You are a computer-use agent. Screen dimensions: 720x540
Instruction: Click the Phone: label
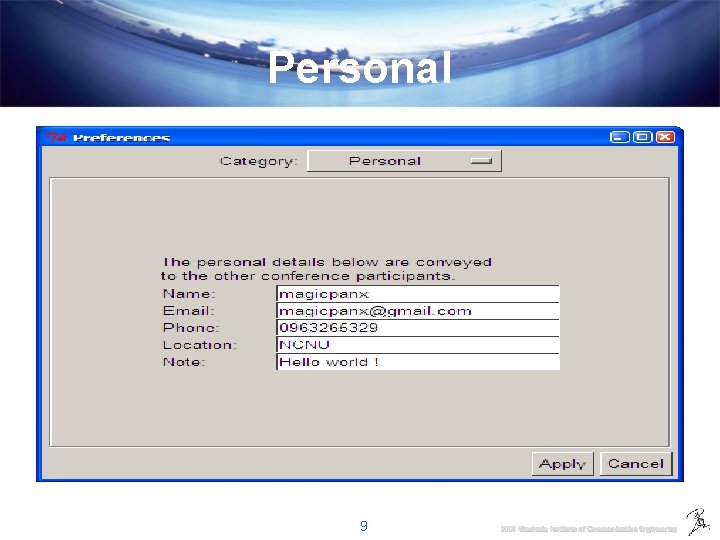[191, 328]
